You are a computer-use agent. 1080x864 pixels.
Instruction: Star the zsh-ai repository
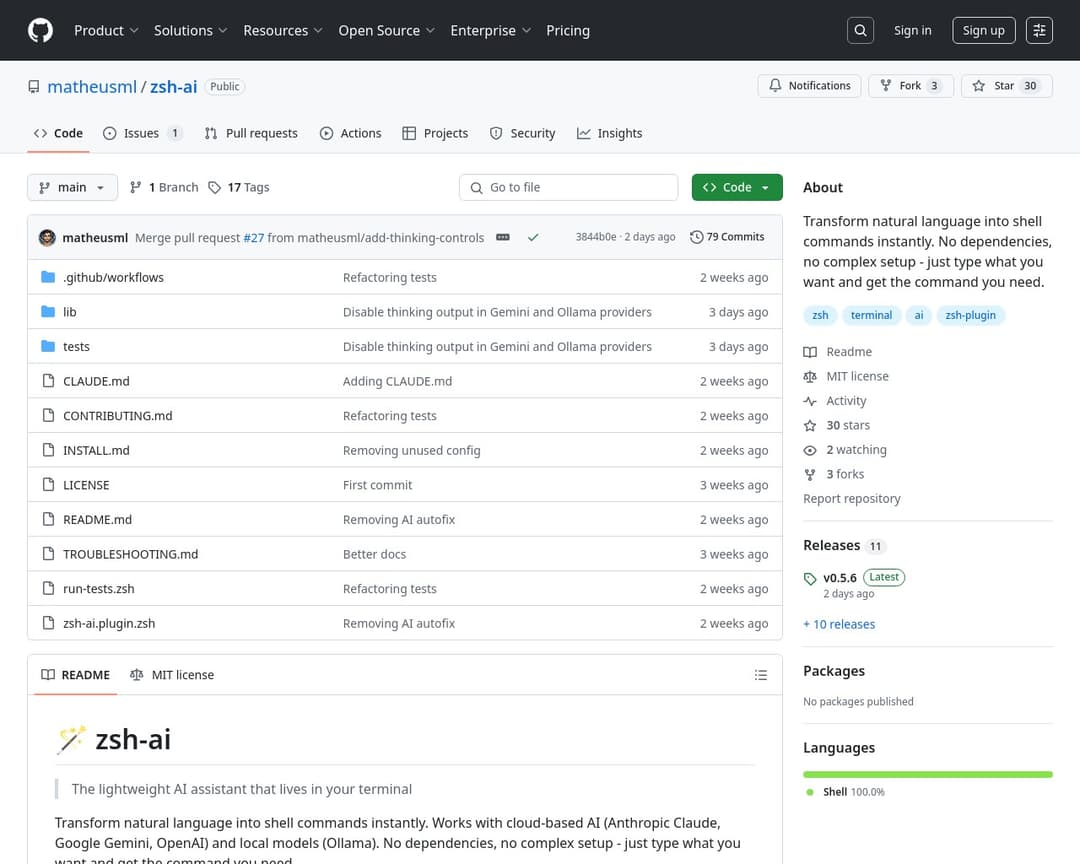1006,86
